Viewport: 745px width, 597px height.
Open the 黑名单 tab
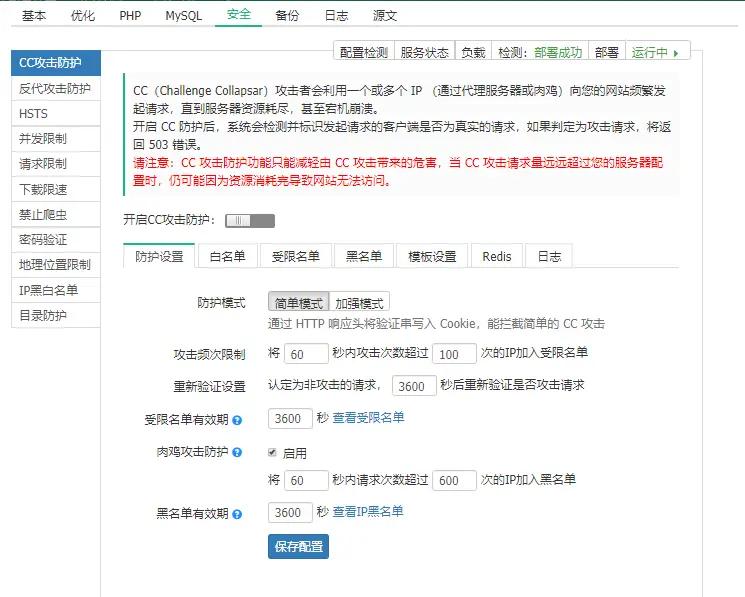tap(363, 256)
